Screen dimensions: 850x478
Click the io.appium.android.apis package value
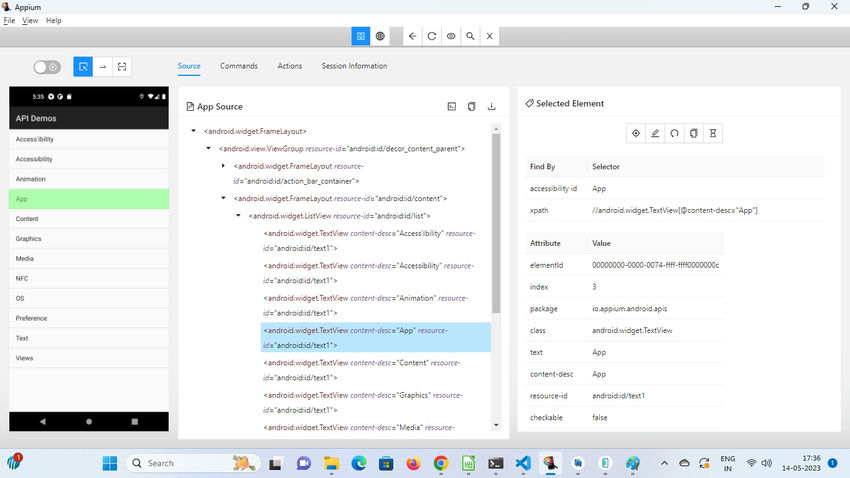pos(629,308)
